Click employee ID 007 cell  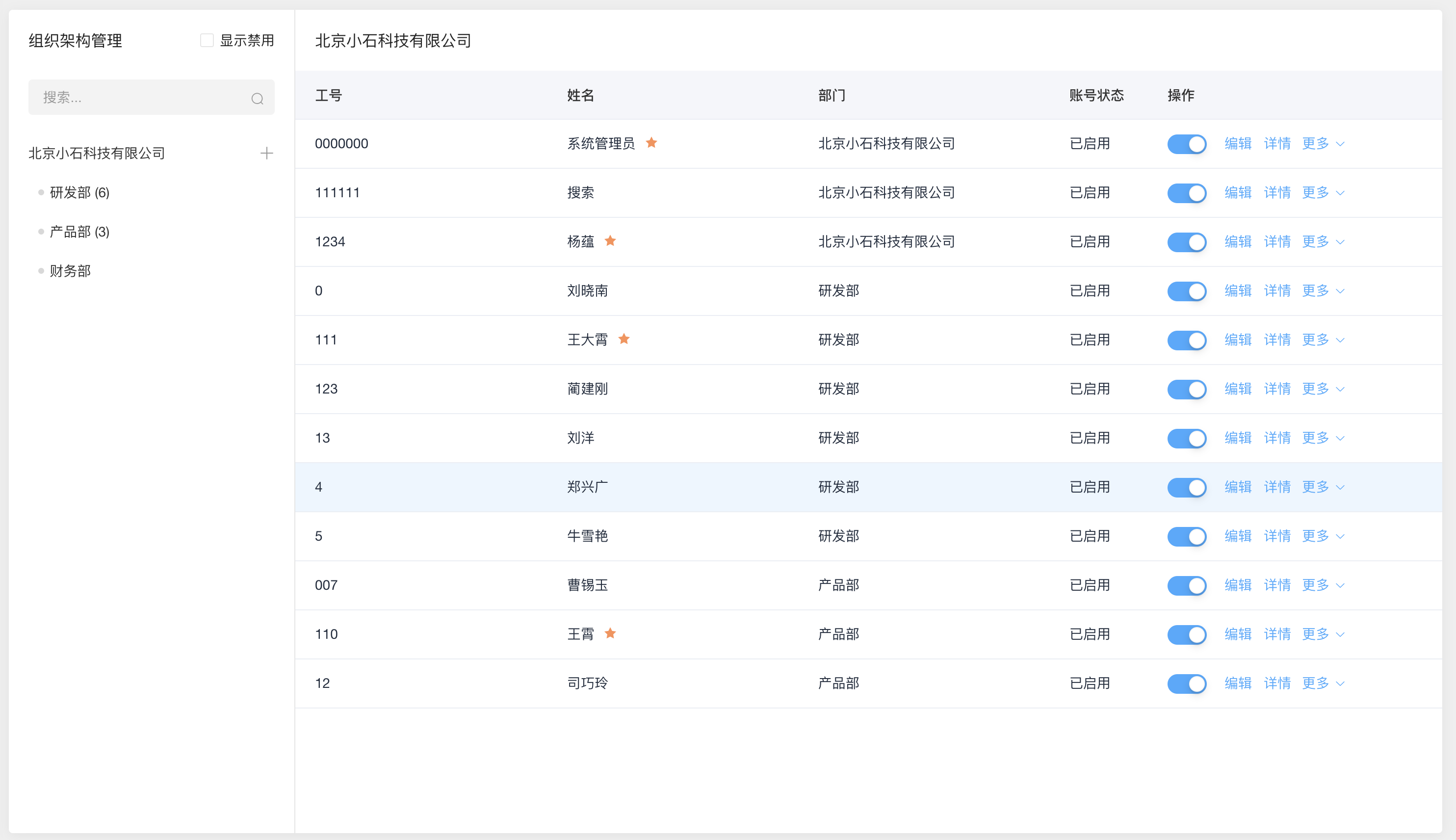click(x=326, y=585)
